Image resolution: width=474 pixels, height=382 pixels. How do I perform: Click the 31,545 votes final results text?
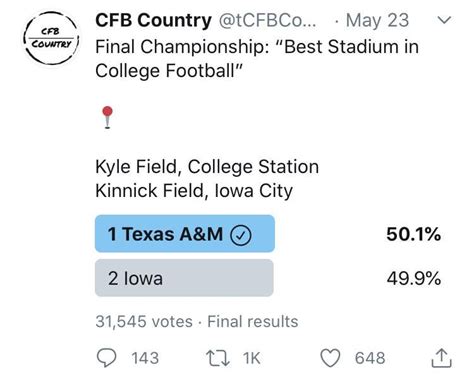click(197, 322)
